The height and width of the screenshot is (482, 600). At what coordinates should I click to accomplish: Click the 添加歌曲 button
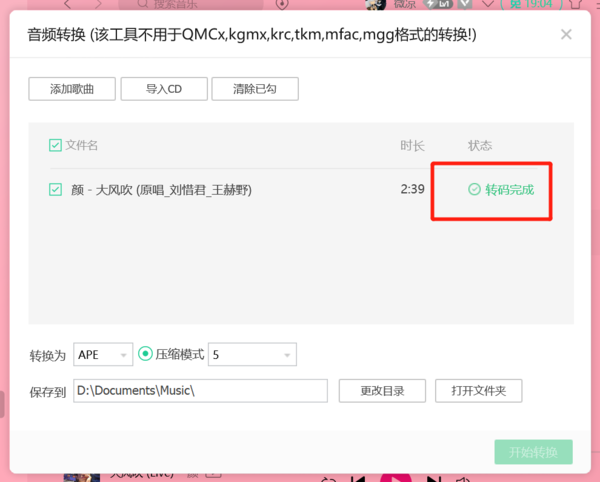tap(72, 89)
